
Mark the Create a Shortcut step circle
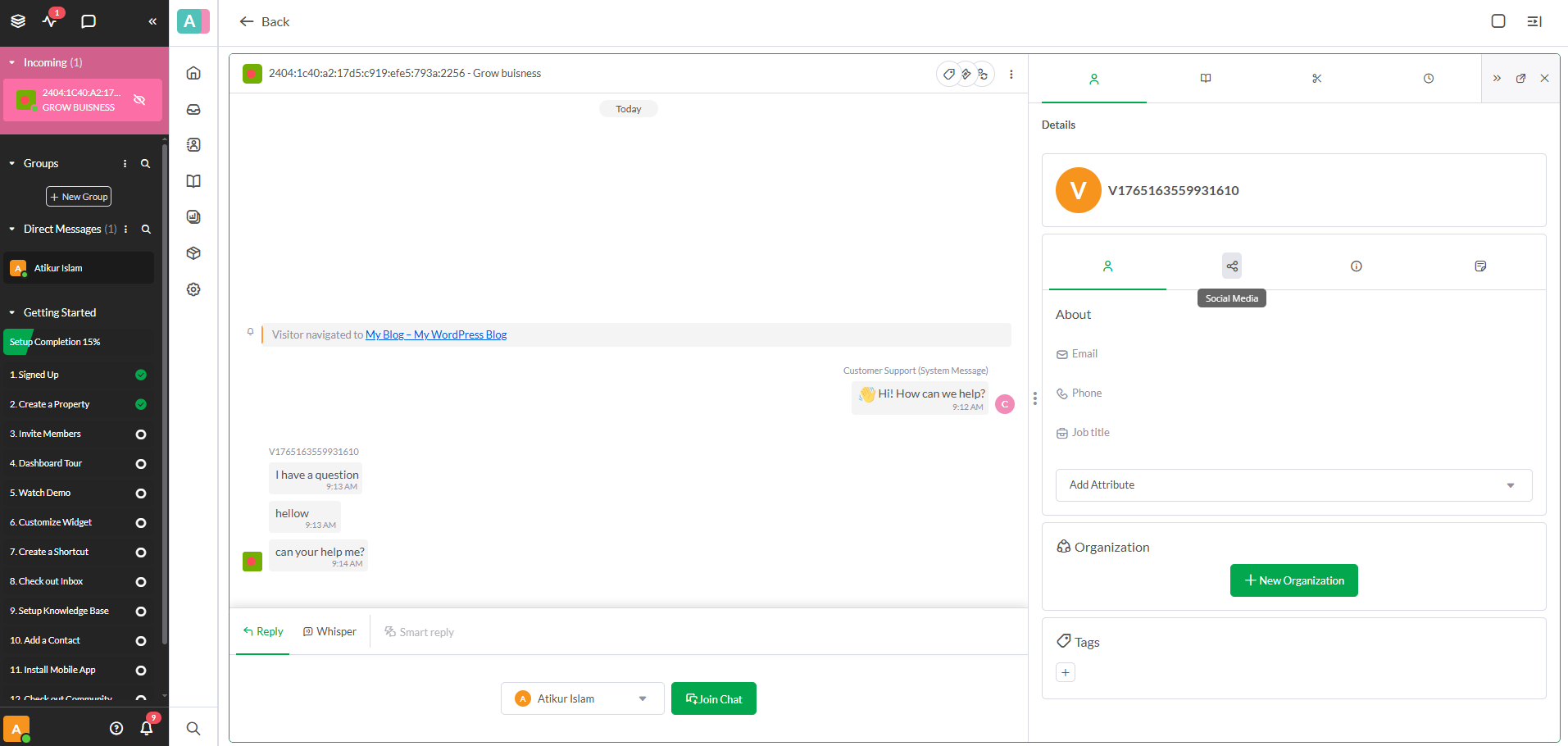(141, 553)
